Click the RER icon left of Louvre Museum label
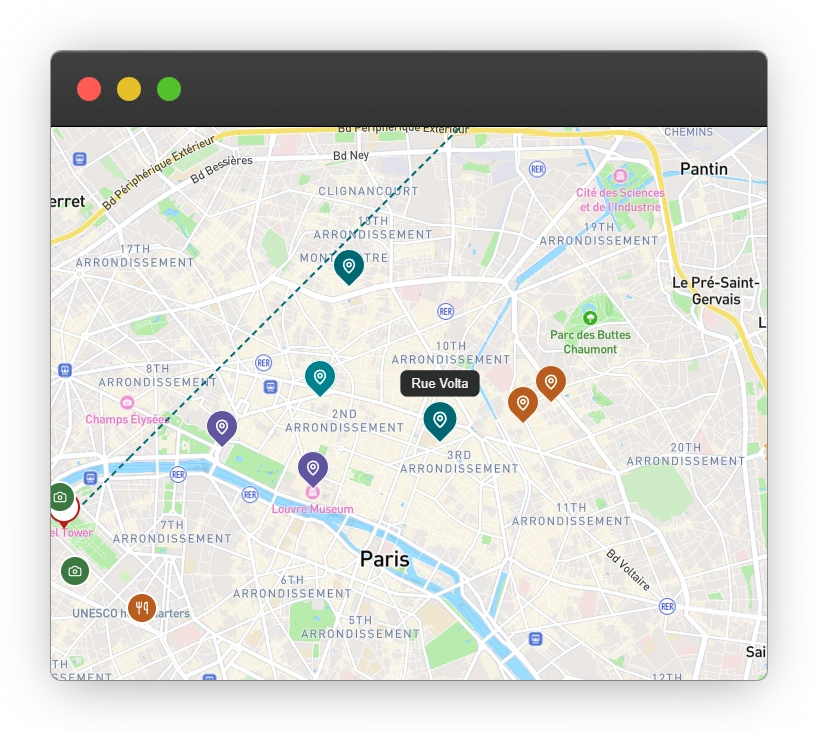The image size is (818, 731). click(250, 495)
